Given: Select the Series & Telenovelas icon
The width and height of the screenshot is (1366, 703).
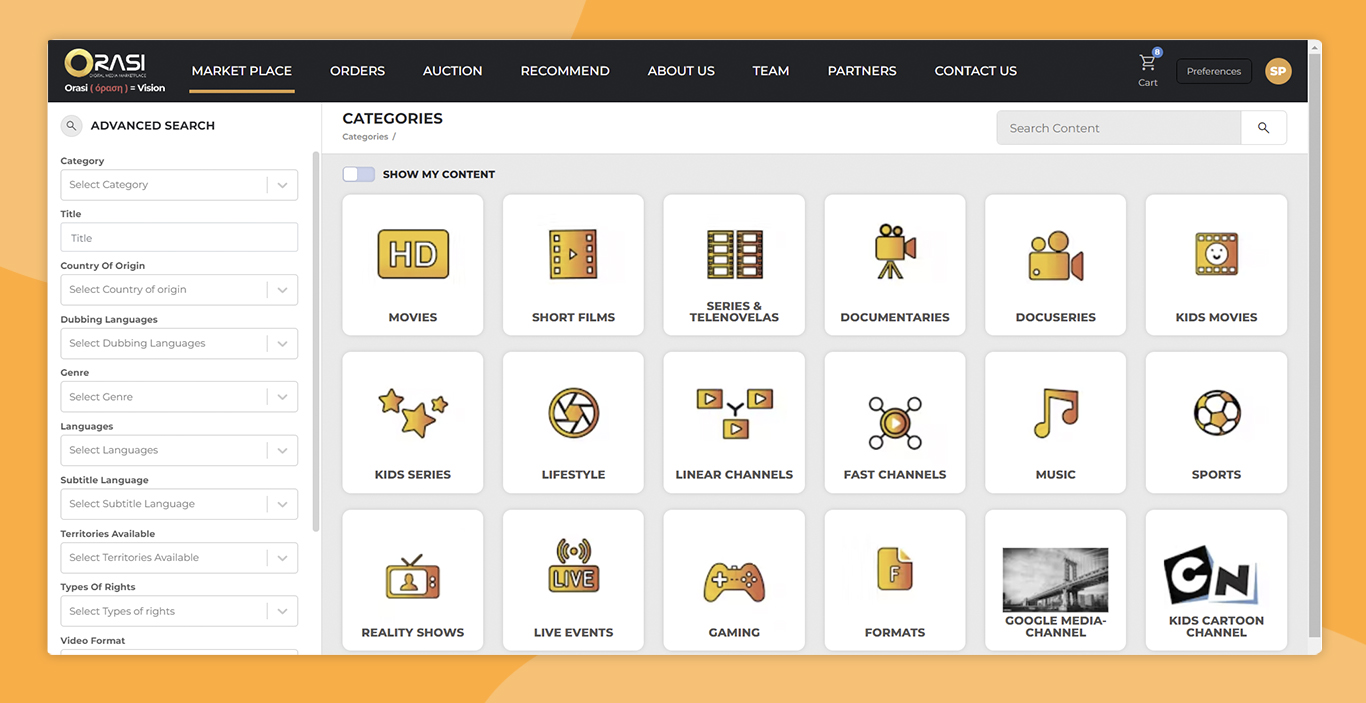Looking at the screenshot, I should tap(734, 254).
